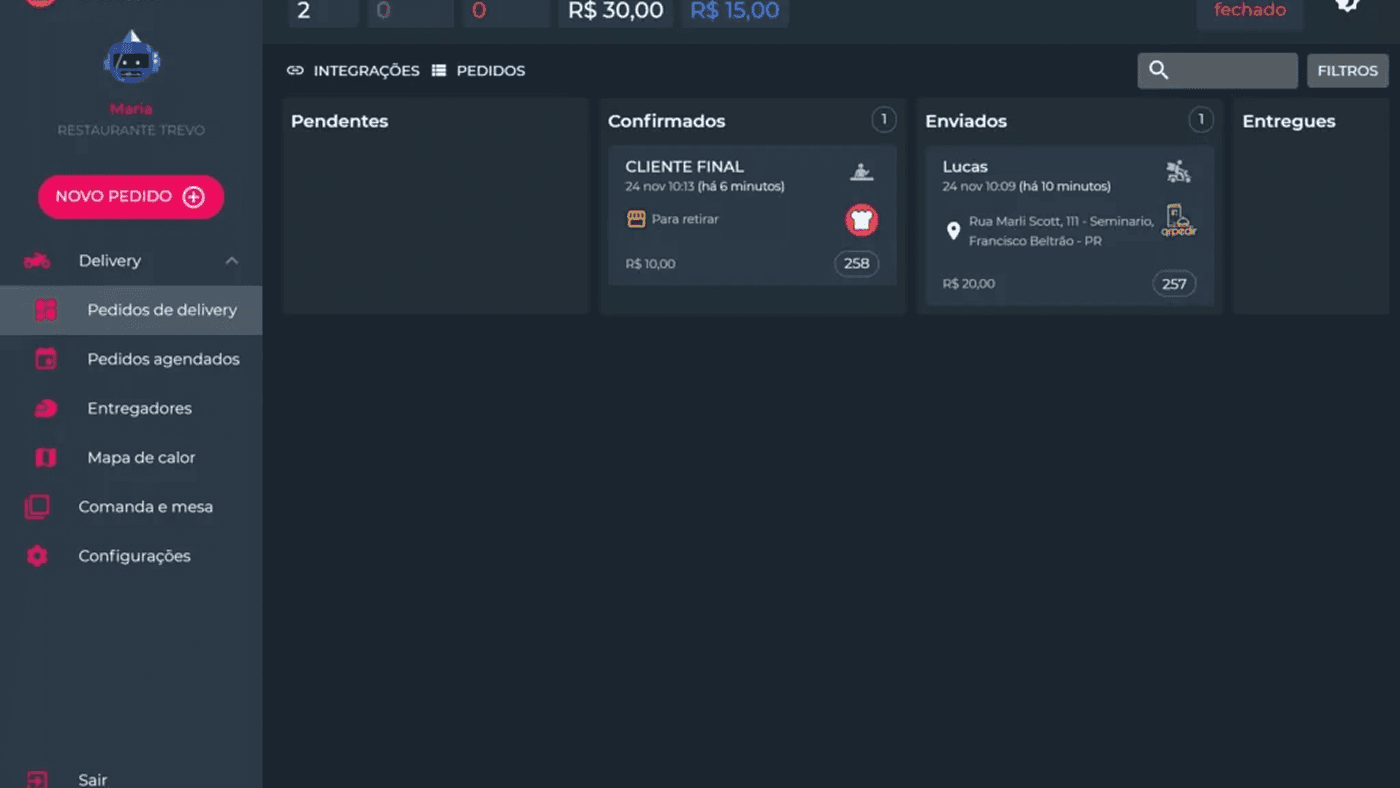
Task: Click order number 258 badge
Action: point(856,264)
